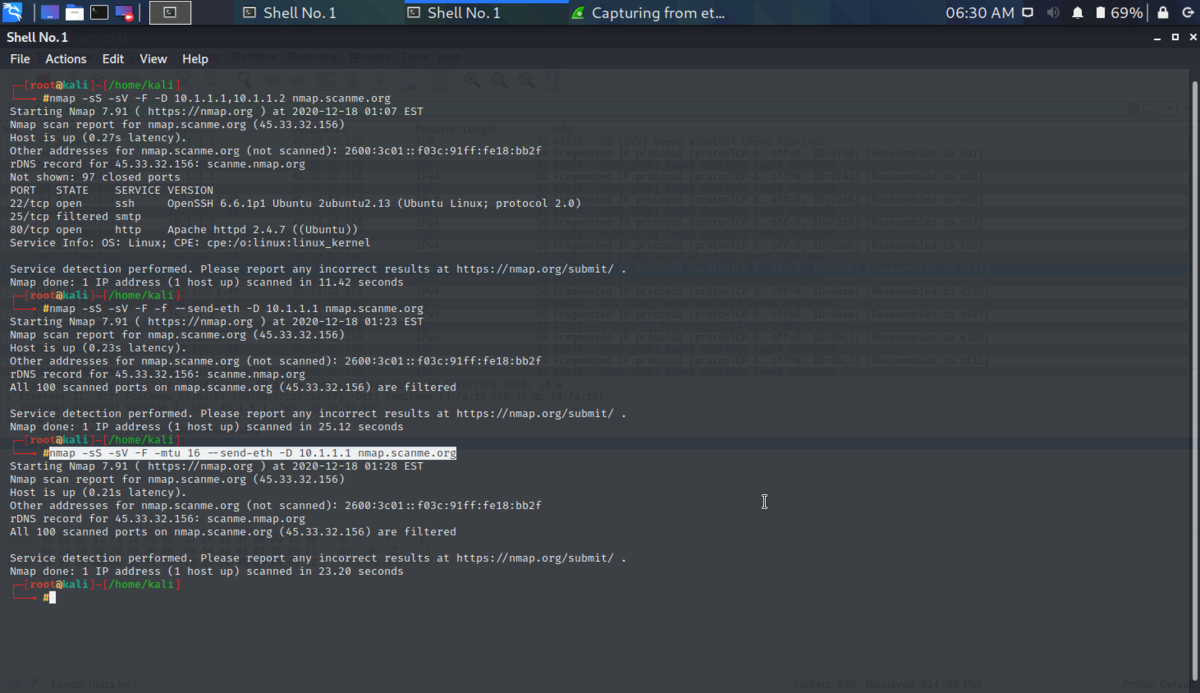Click the 'scanned in 25.12 seconds' line

(207, 427)
